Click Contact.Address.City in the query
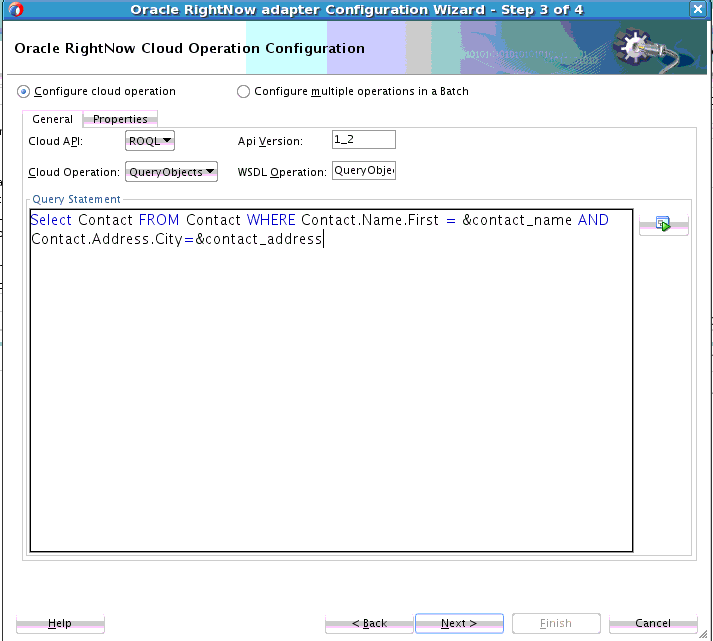 pyautogui.click(x=107, y=239)
